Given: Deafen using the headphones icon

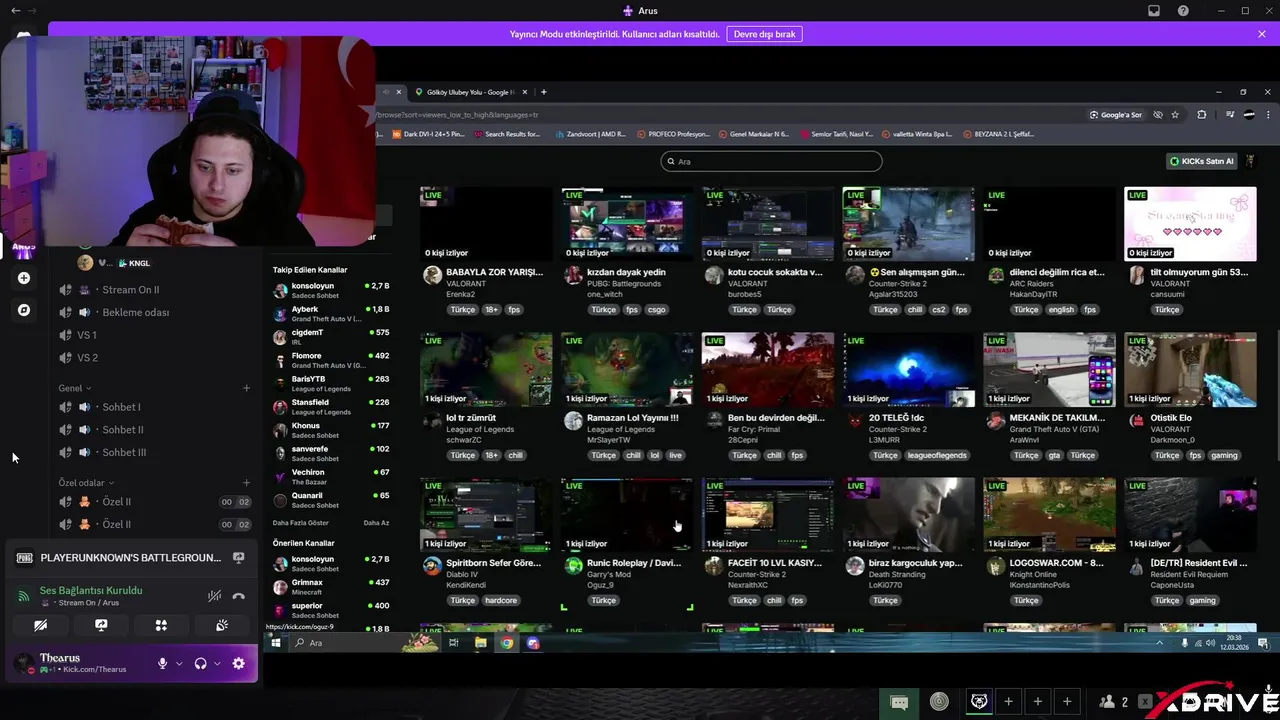Looking at the screenshot, I should tap(200, 663).
